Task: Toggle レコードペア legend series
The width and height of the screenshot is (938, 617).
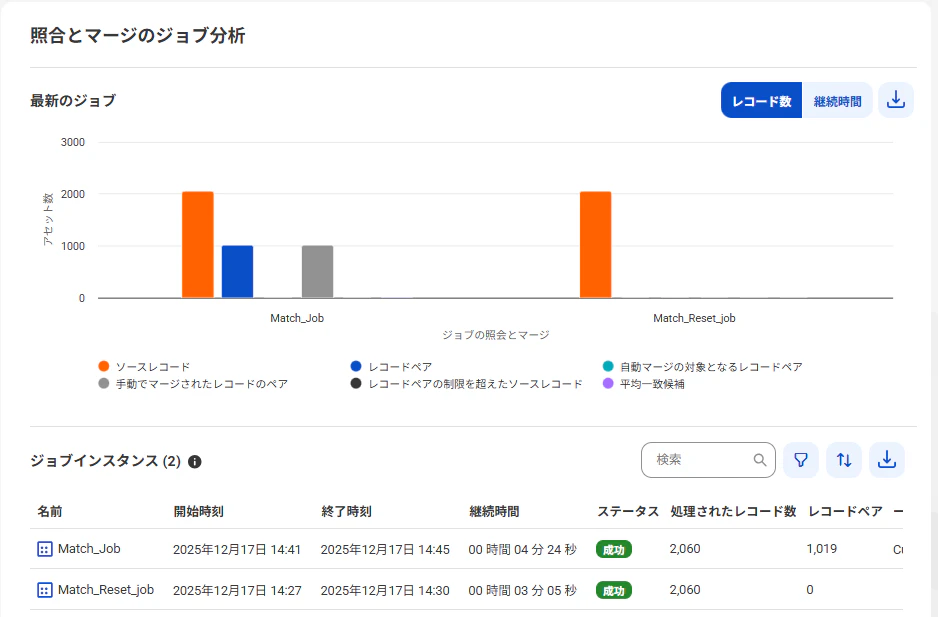Action: pos(391,366)
